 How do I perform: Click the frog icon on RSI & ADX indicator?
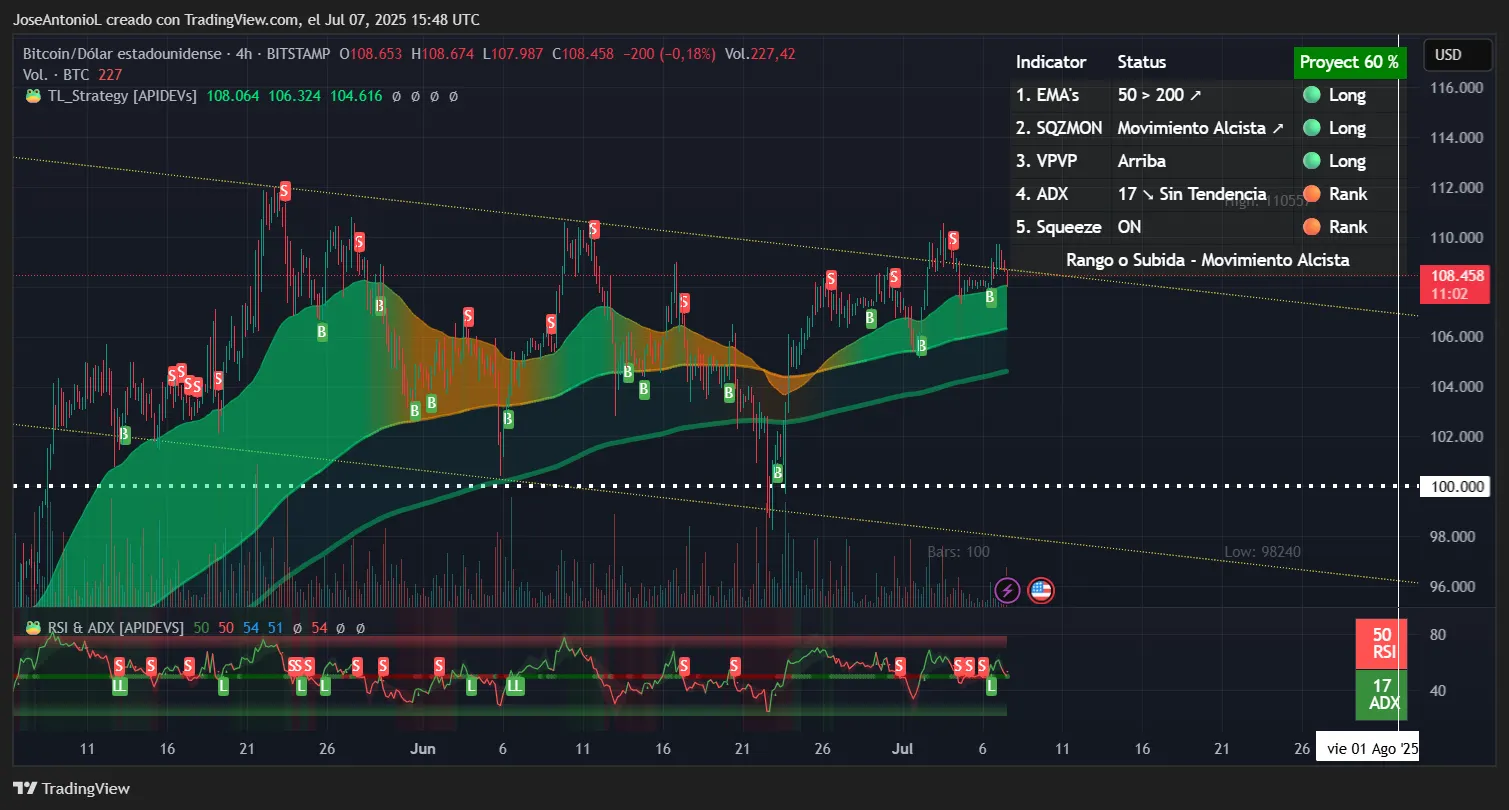[x=31, y=628]
